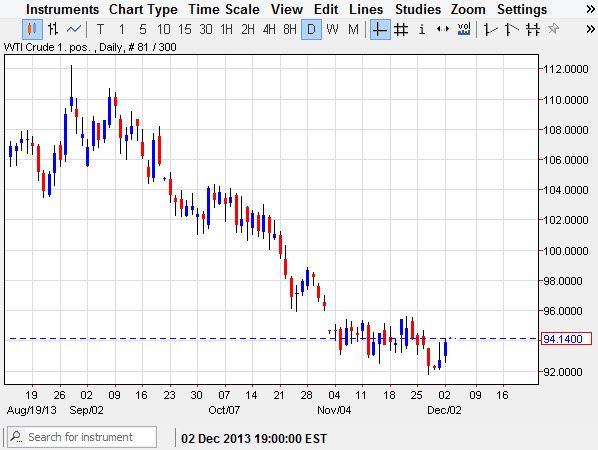Toggle the crosshair cursor tool
This screenshot has height=450, width=598.
pyautogui.click(x=380, y=29)
